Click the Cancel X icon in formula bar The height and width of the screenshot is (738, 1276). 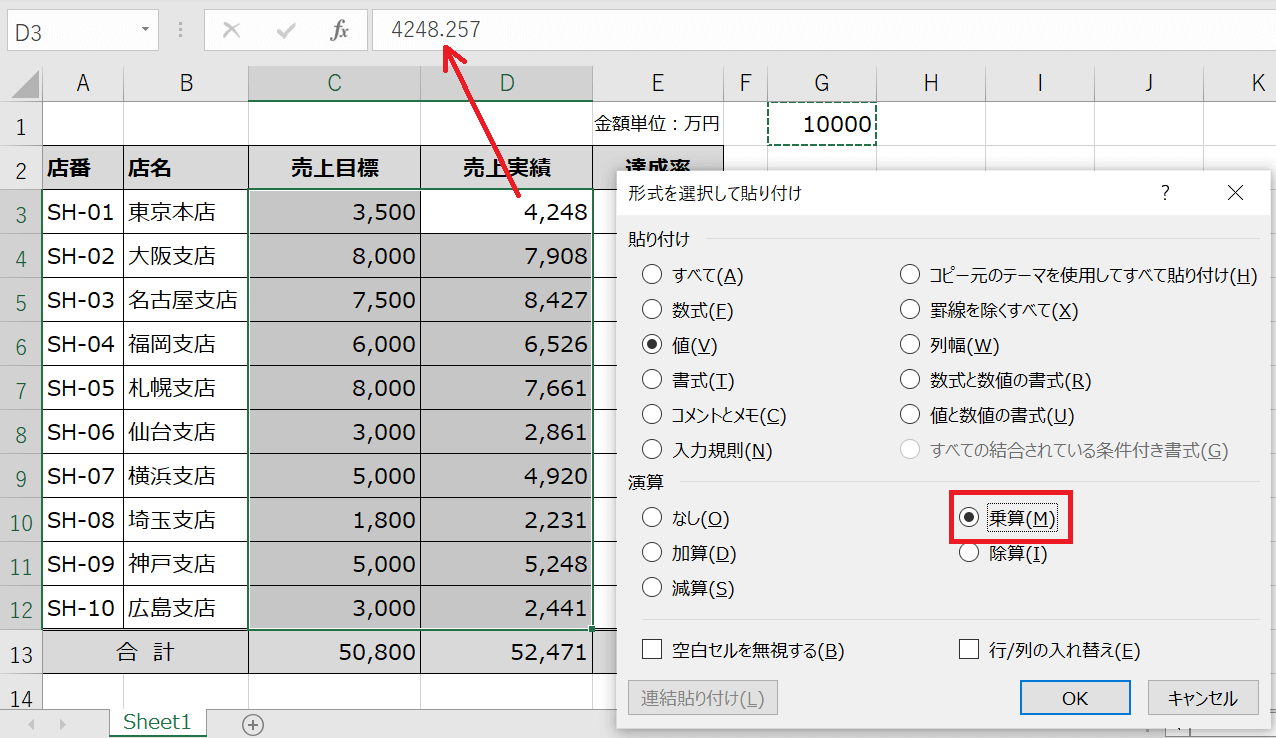[x=232, y=30]
